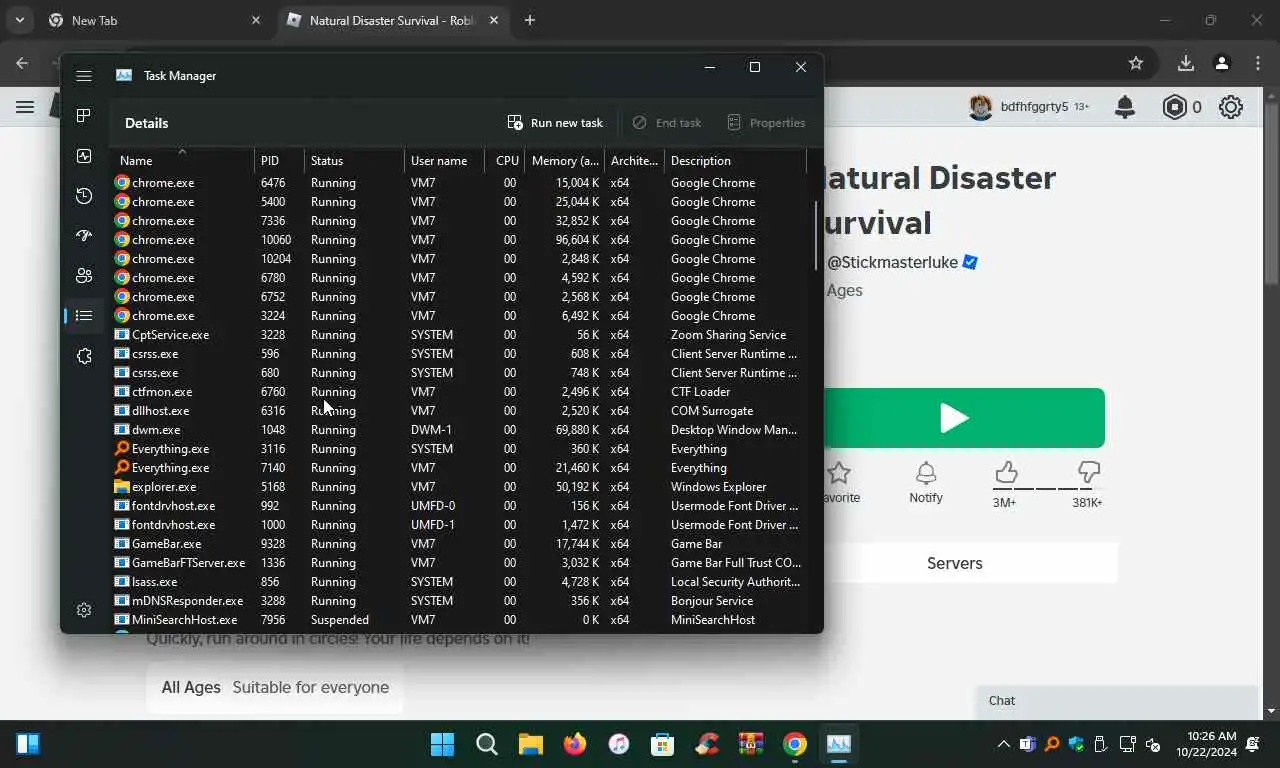
Task: Click Run new task button
Action: point(555,123)
